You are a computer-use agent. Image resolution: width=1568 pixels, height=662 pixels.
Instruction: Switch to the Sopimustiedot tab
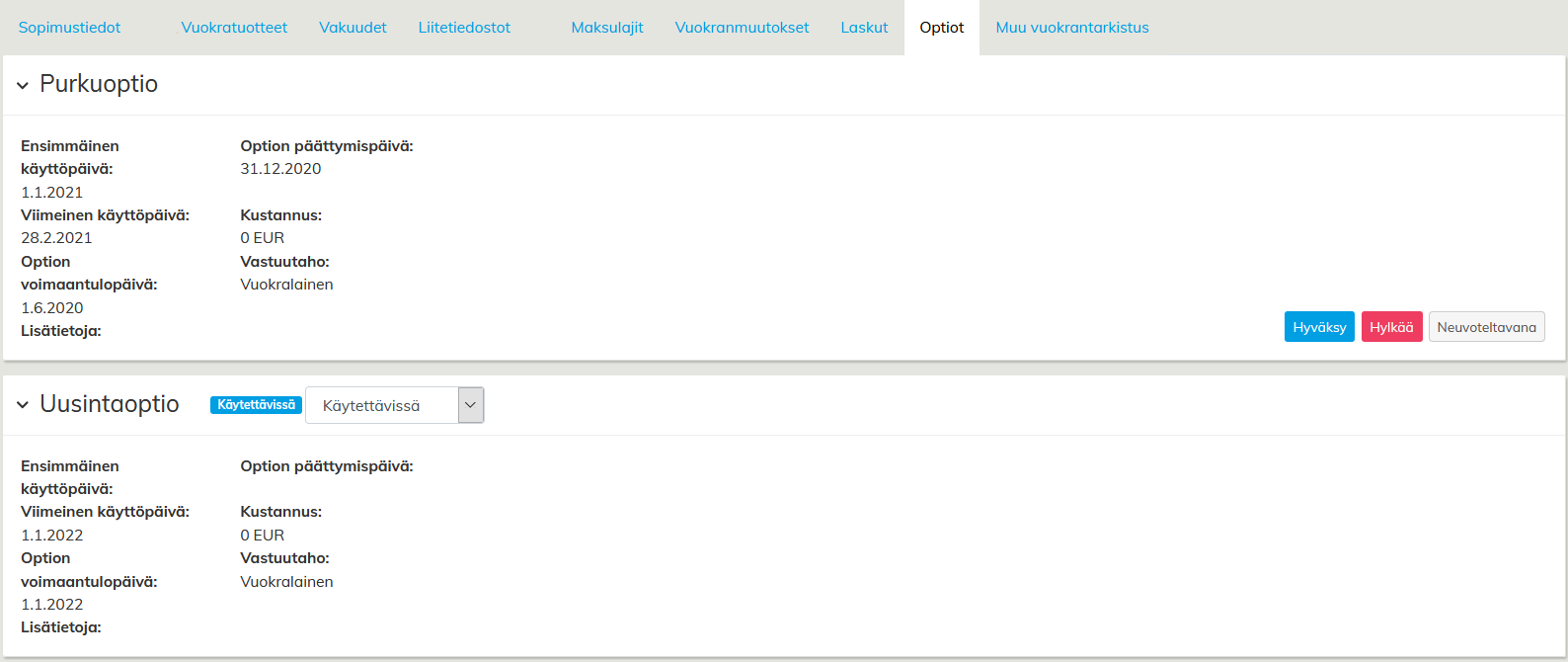[69, 28]
